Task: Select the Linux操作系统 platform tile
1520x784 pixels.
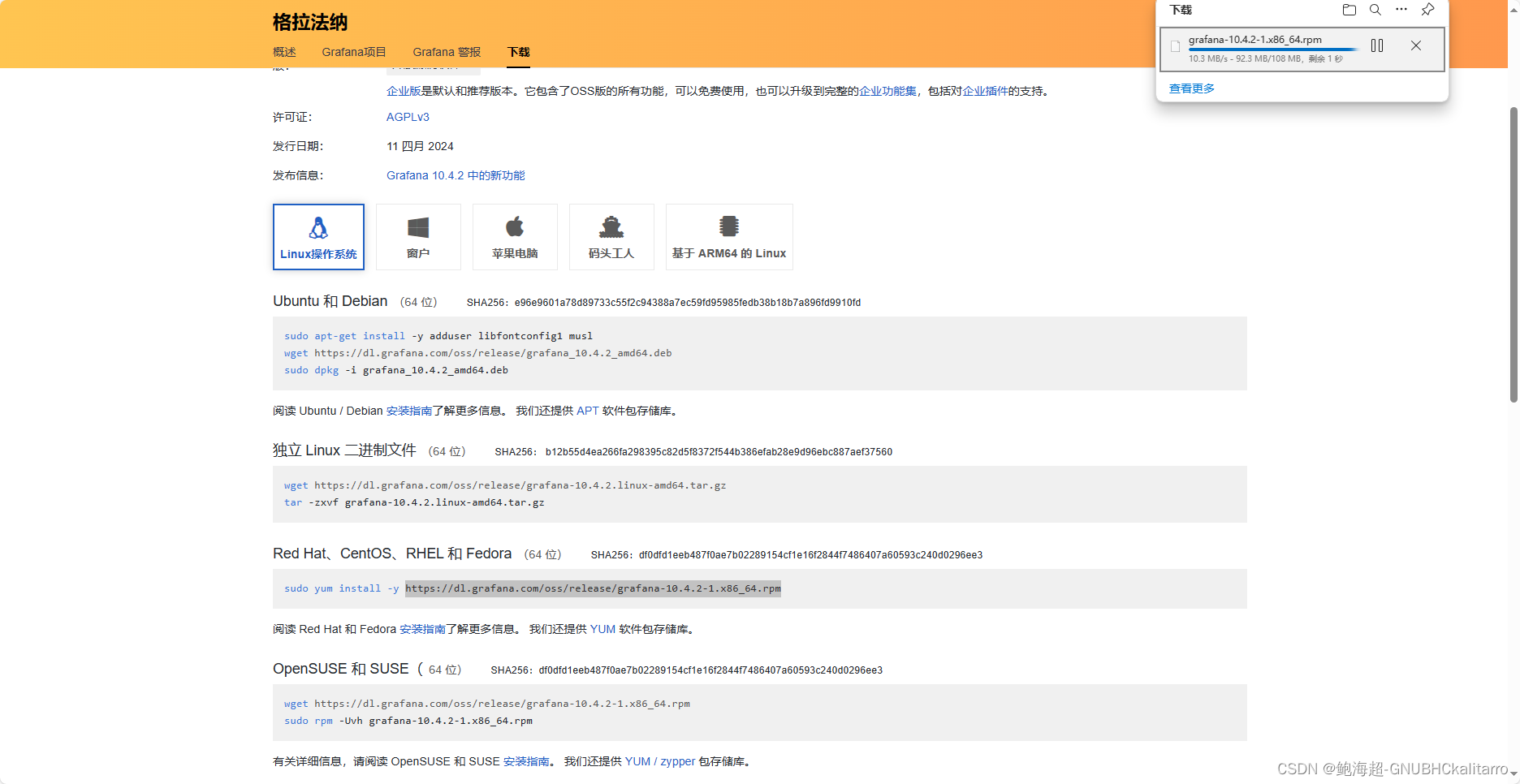Action: pyautogui.click(x=318, y=236)
